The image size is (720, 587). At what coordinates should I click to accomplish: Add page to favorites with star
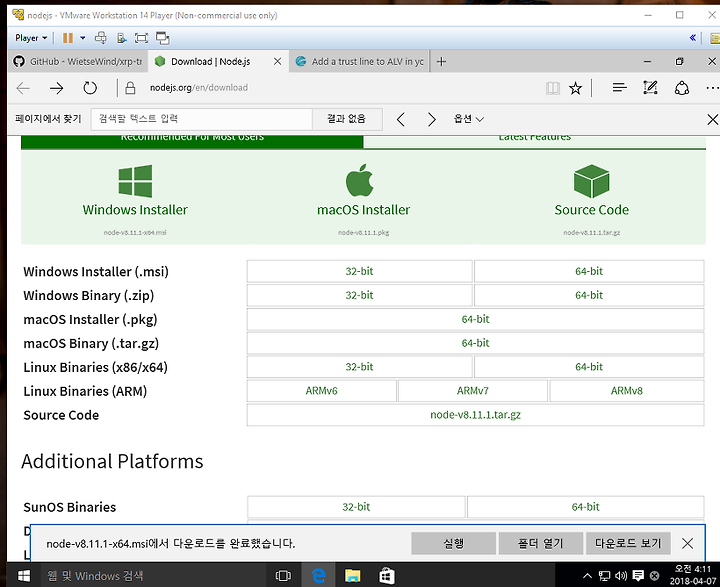[x=575, y=88]
